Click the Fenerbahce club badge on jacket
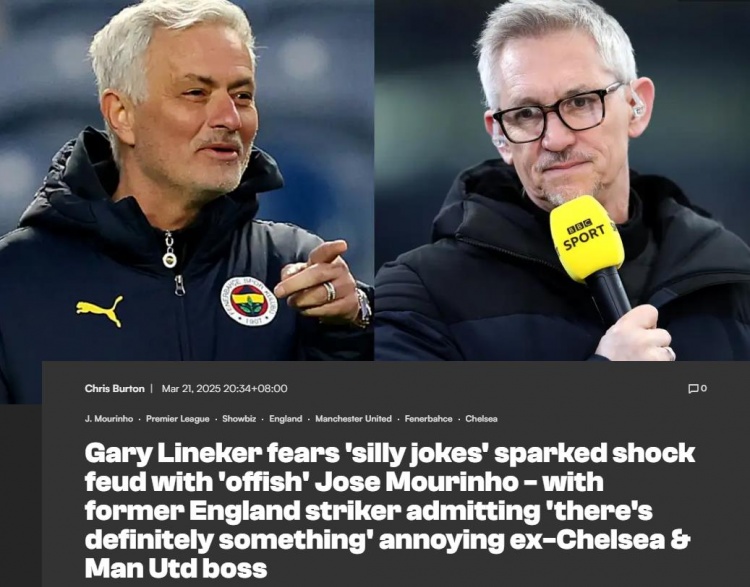 (x=249, y=301)
